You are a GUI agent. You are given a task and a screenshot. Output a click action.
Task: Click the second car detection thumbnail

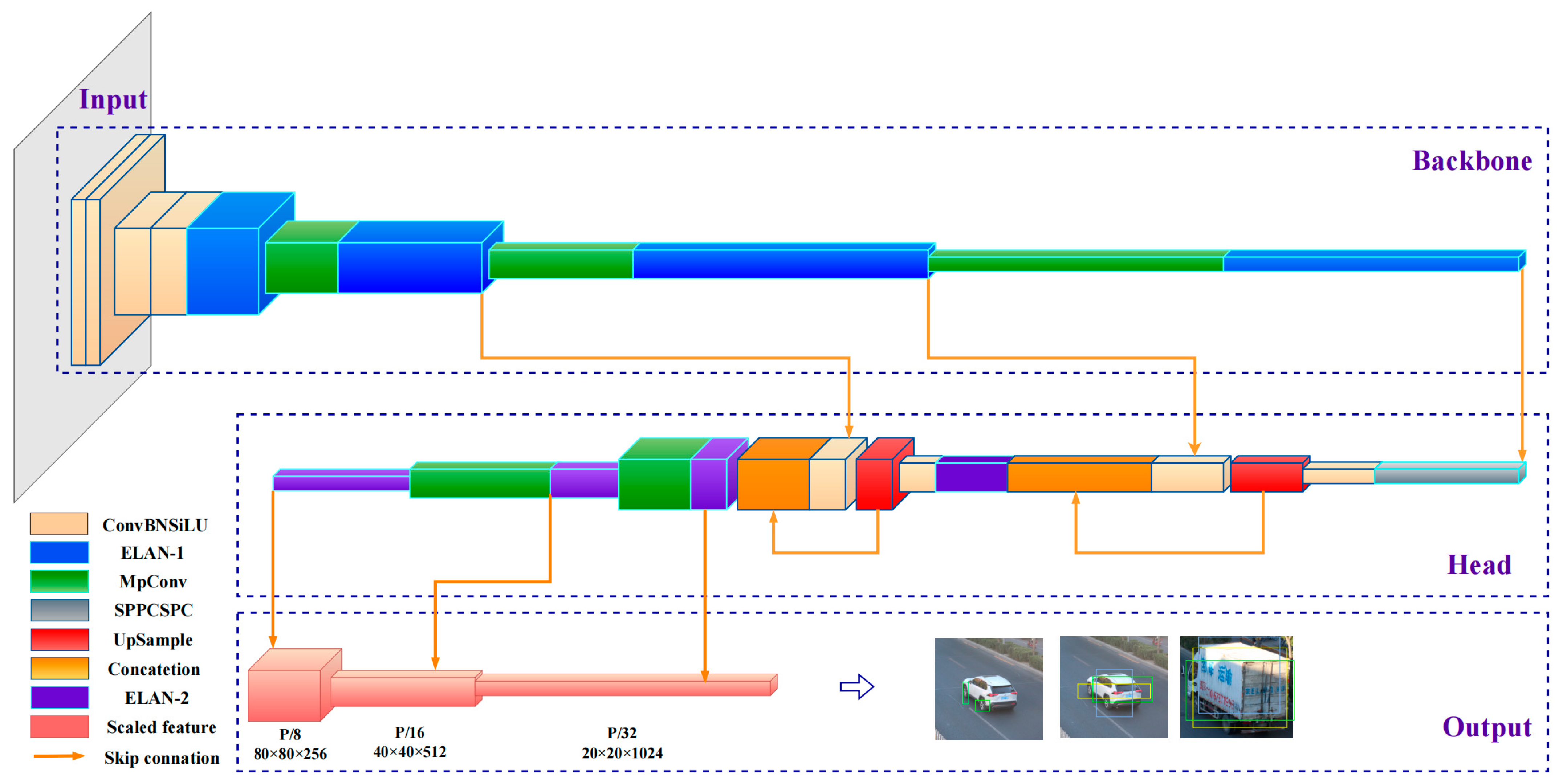pyautogui.click(x=1114, y=687)
